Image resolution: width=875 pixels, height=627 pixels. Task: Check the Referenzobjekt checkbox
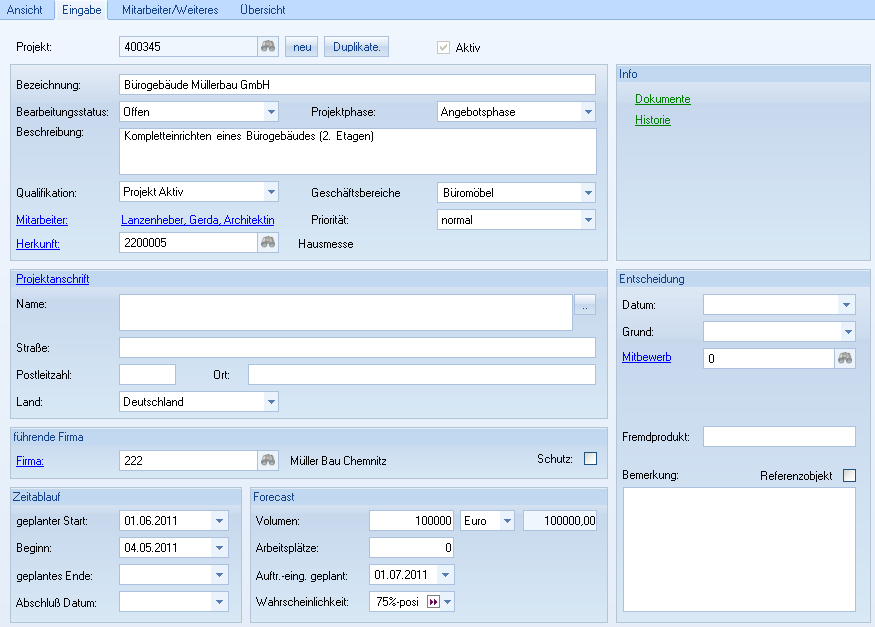pos(849,476)
